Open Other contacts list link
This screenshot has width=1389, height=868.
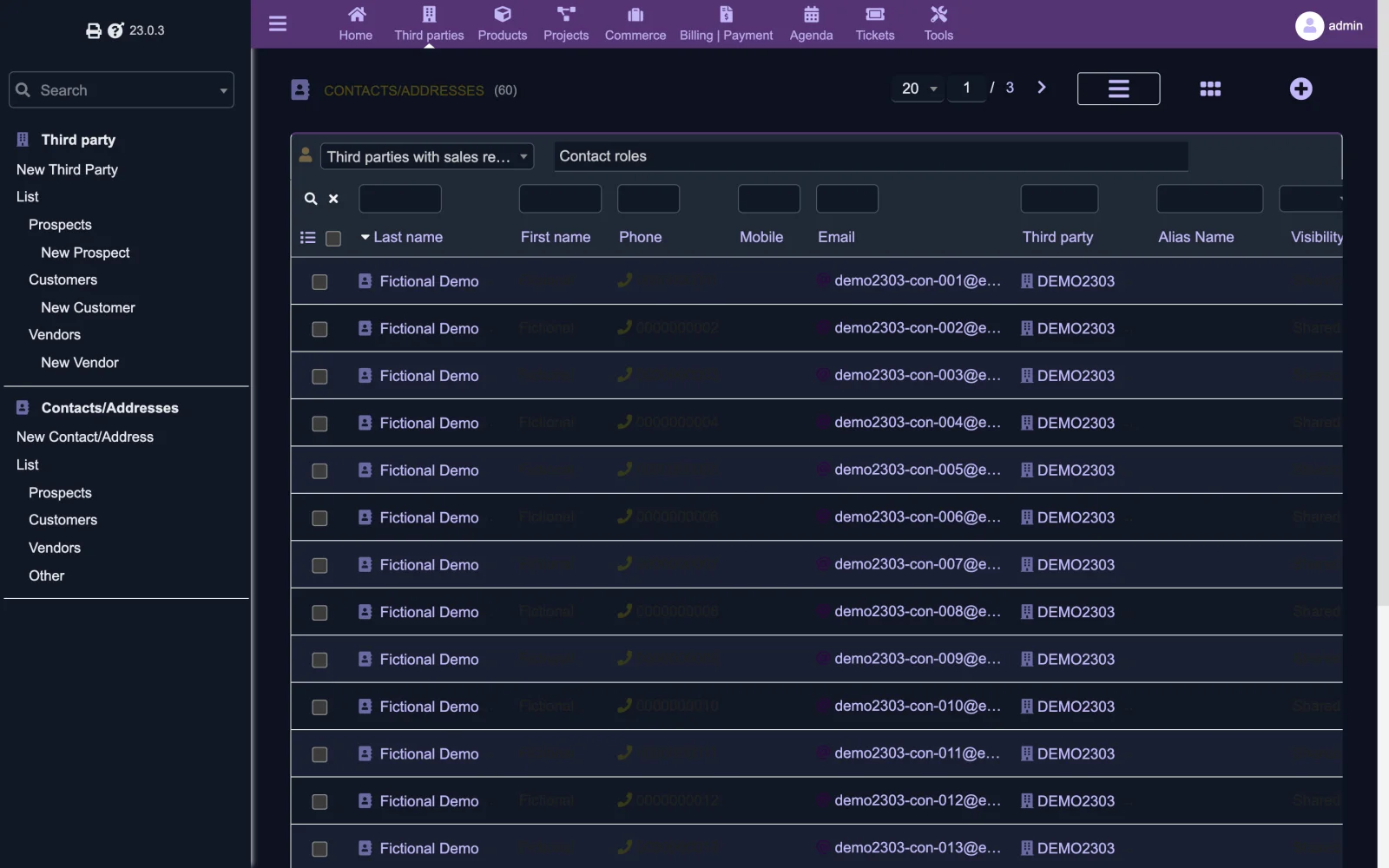point(47,576)
